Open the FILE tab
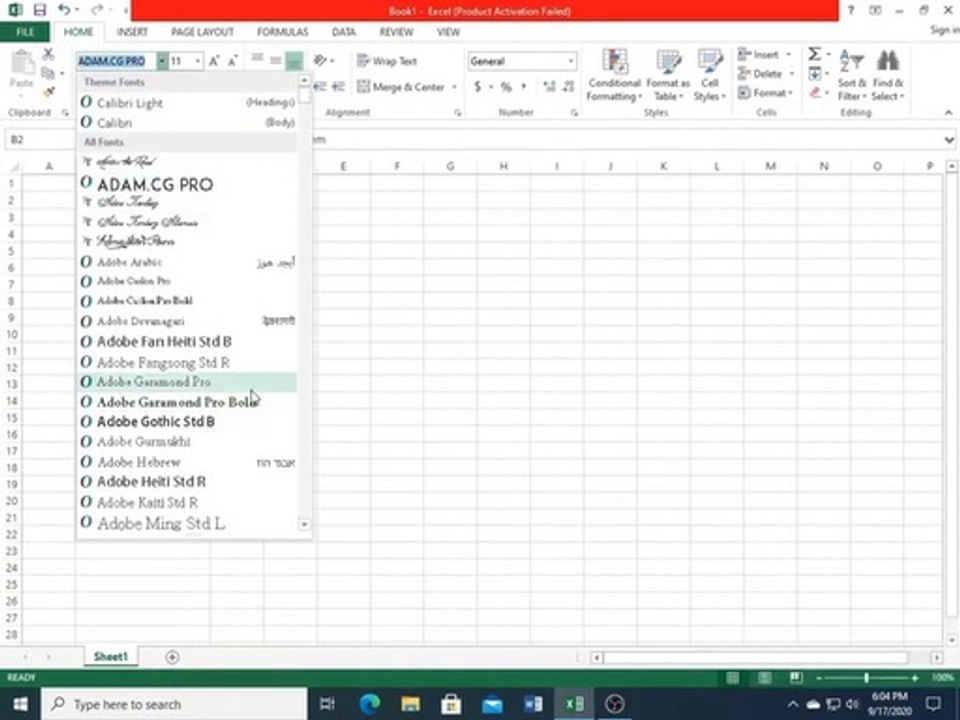The image size is (960, 720). [25, 32]
